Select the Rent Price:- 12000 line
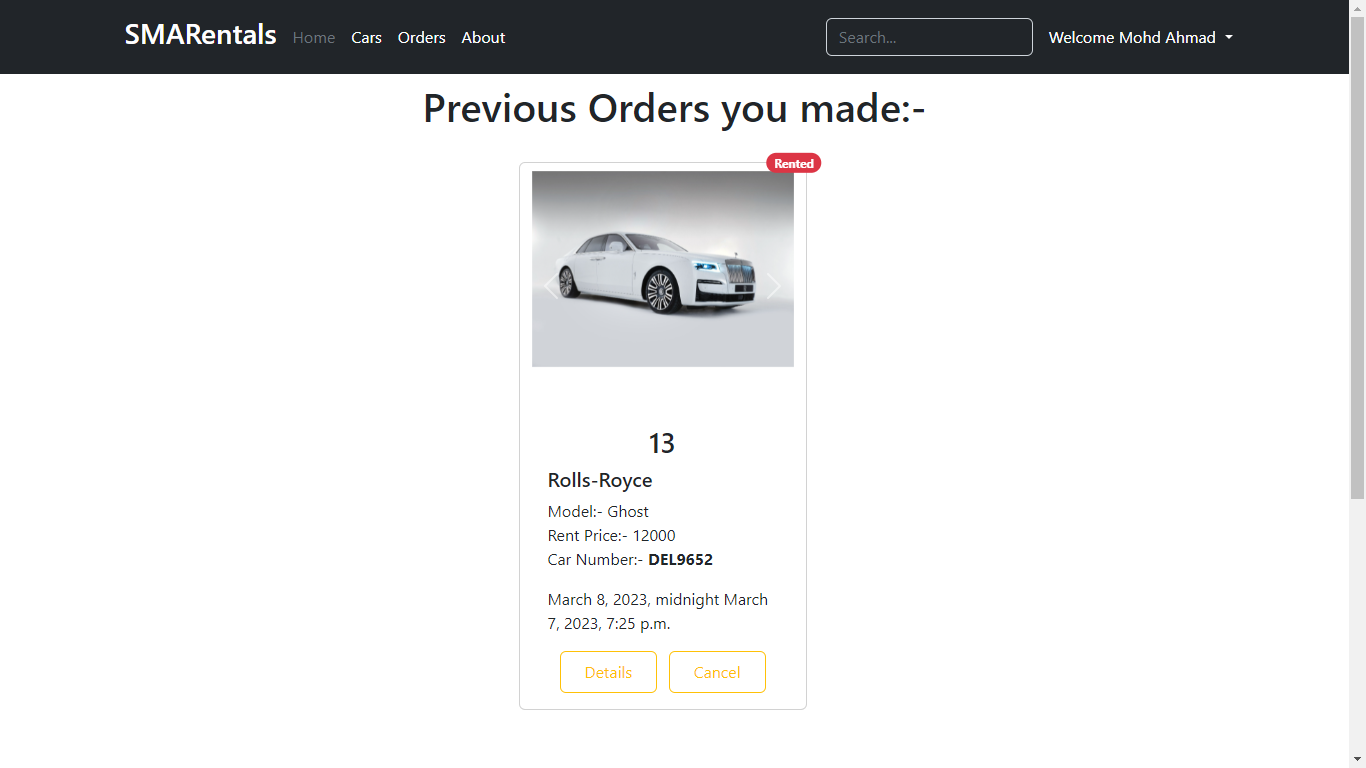 [612, 535]
